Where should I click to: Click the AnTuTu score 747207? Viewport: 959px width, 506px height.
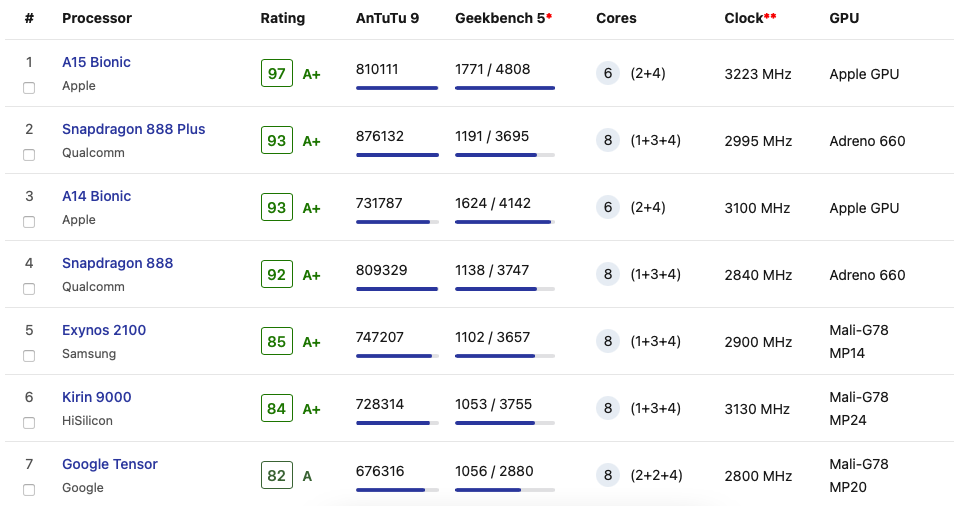[380, 337]
